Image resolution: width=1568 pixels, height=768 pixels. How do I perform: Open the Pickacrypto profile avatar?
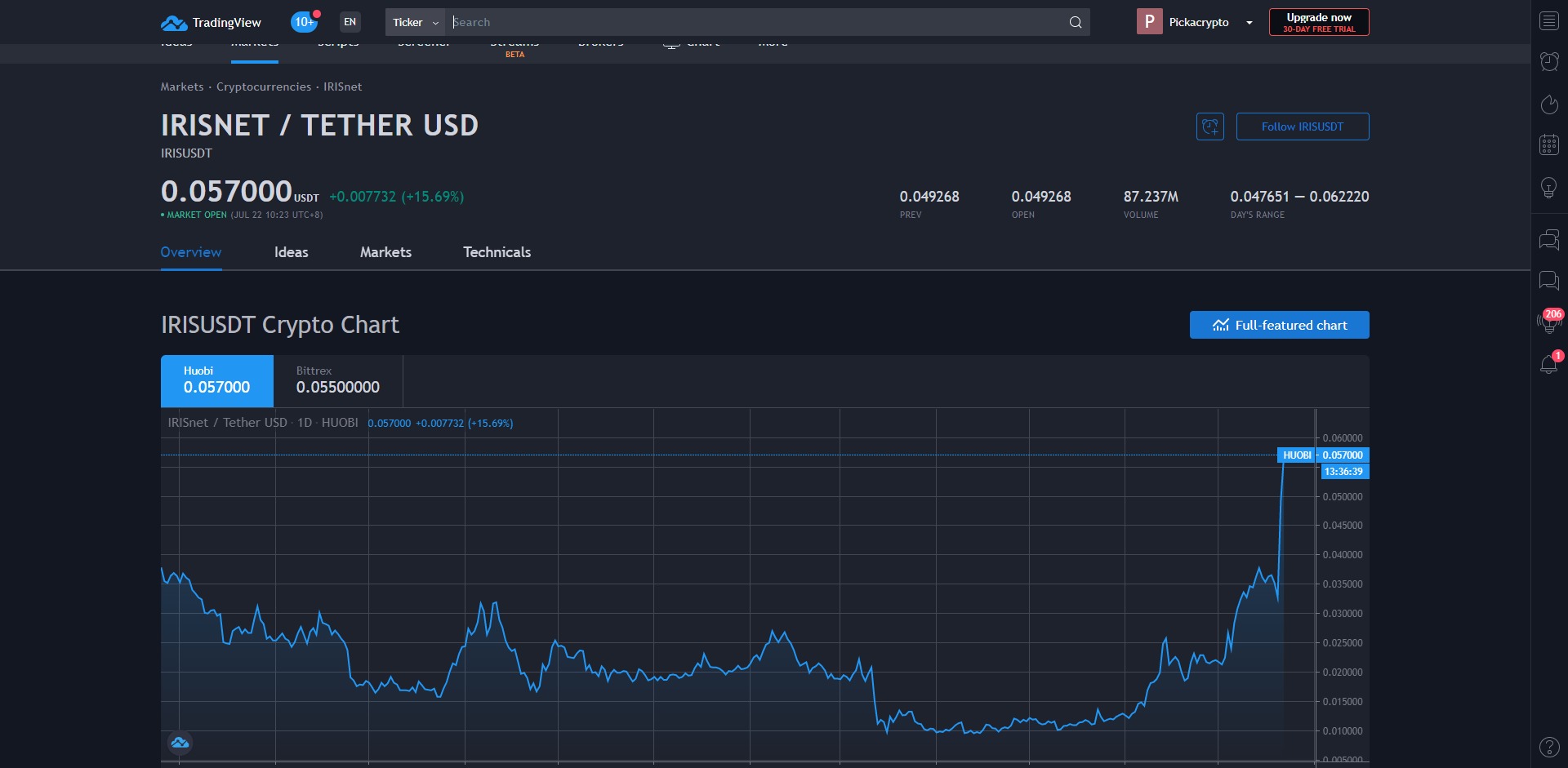click(1149, 22)
